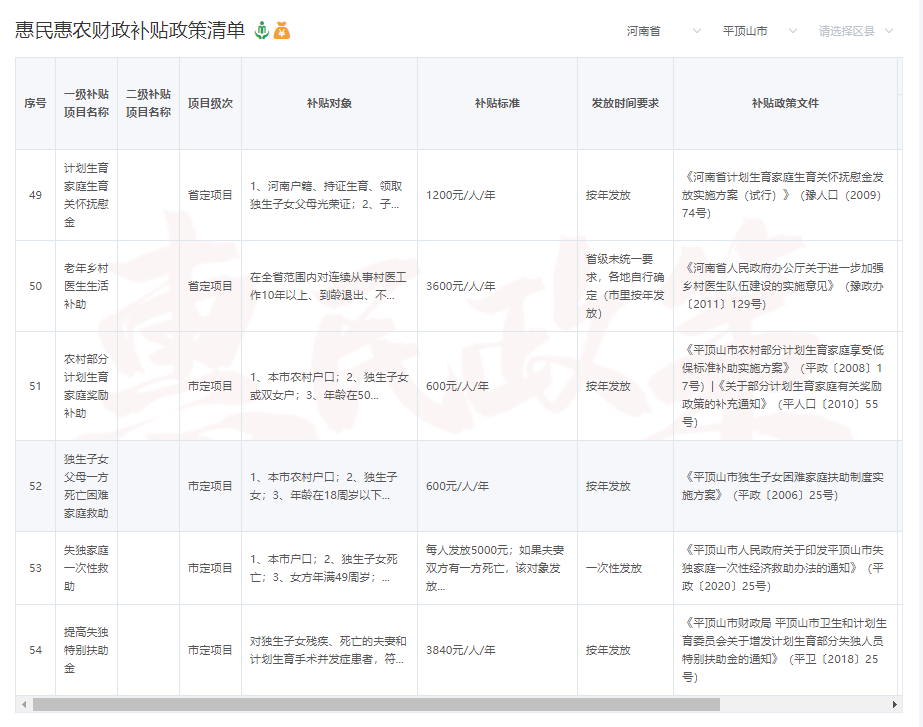Click 600元/人/年 in row 52
Viewport: 923px width, 727px height.
tap(457, 486)
